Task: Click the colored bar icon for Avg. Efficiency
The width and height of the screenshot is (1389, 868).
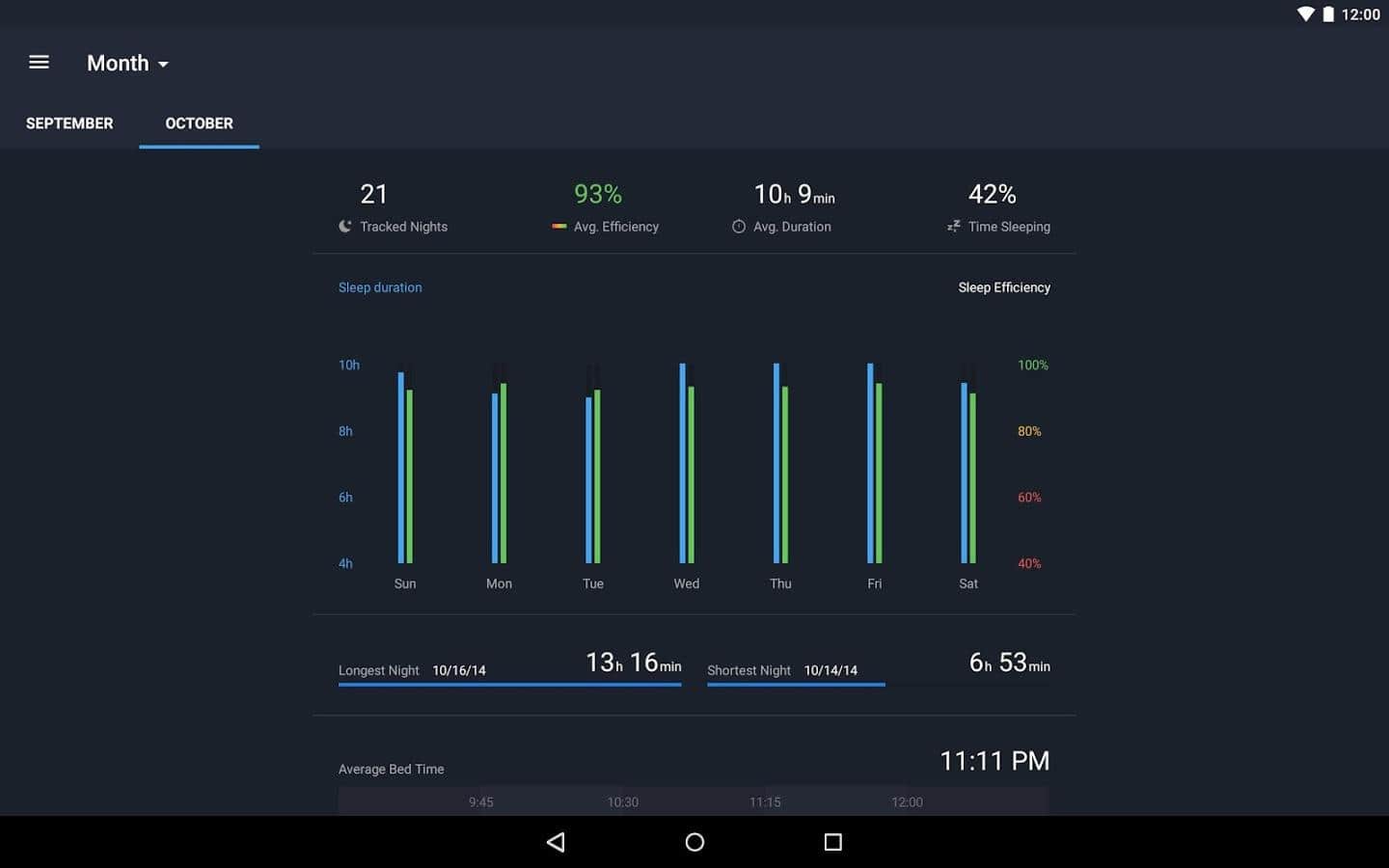Action: (x=558, y=227)
